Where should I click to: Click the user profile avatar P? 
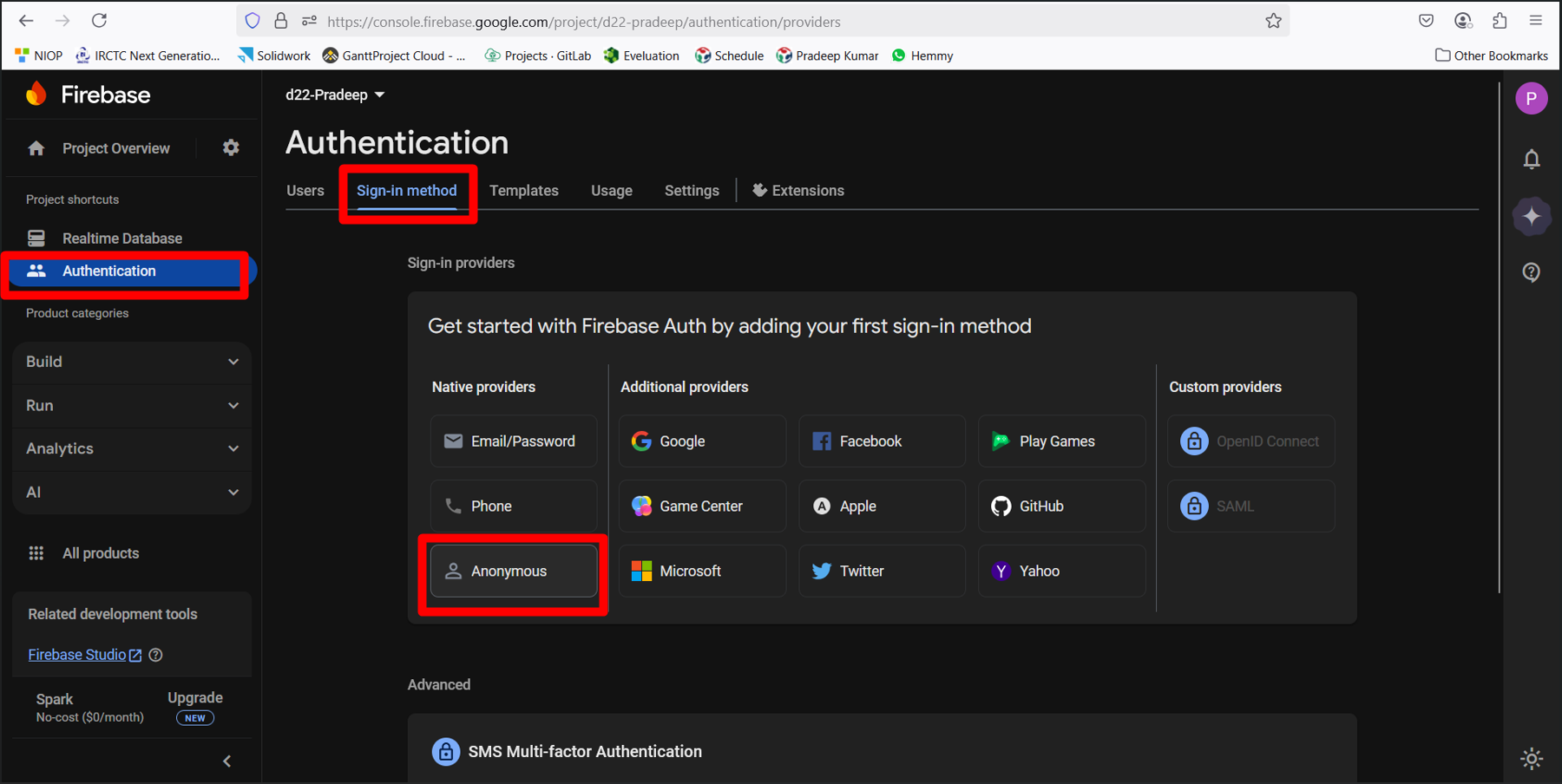click(1532, 98)
